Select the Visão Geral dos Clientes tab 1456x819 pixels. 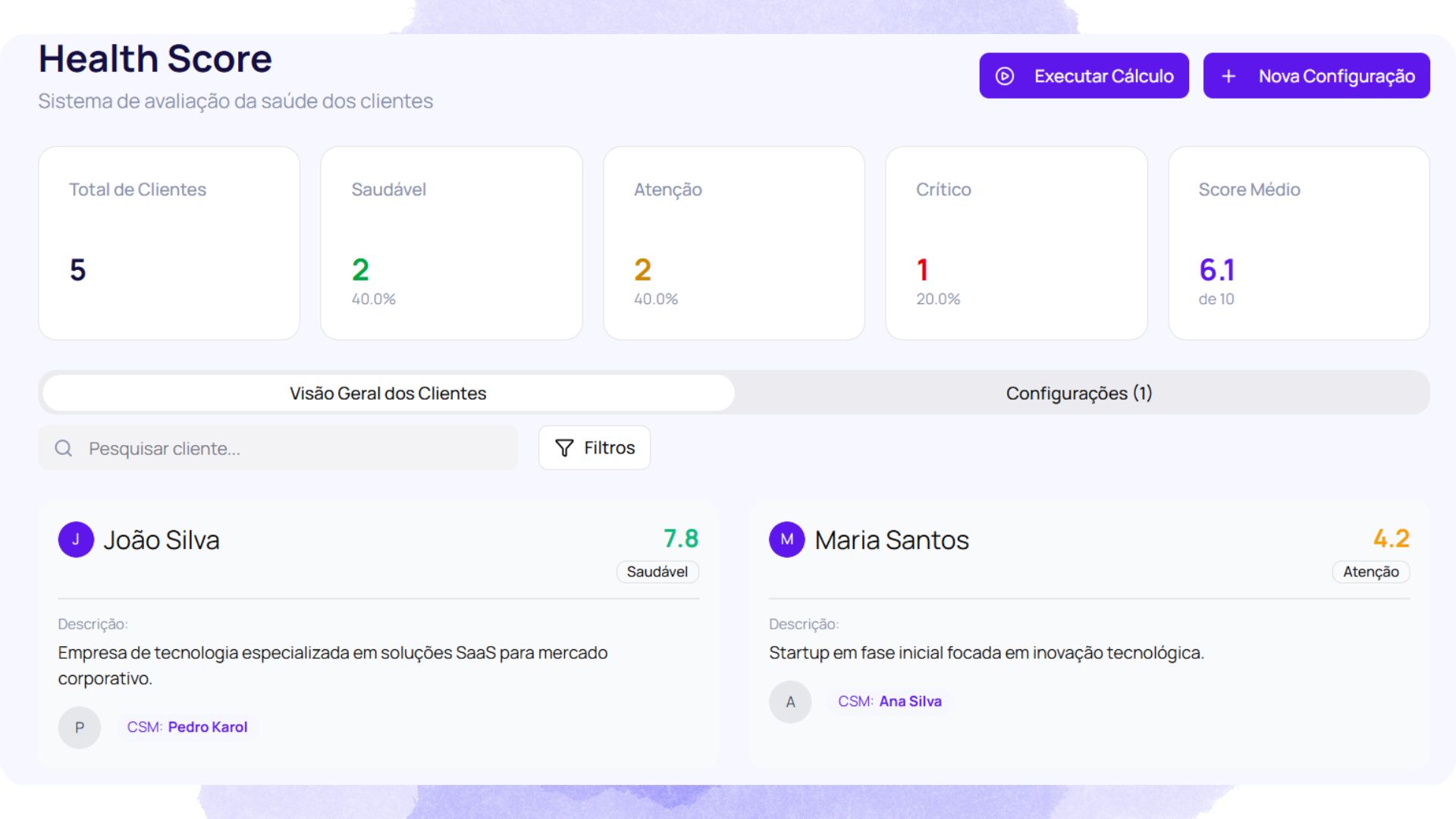click(x=388, y=393)
